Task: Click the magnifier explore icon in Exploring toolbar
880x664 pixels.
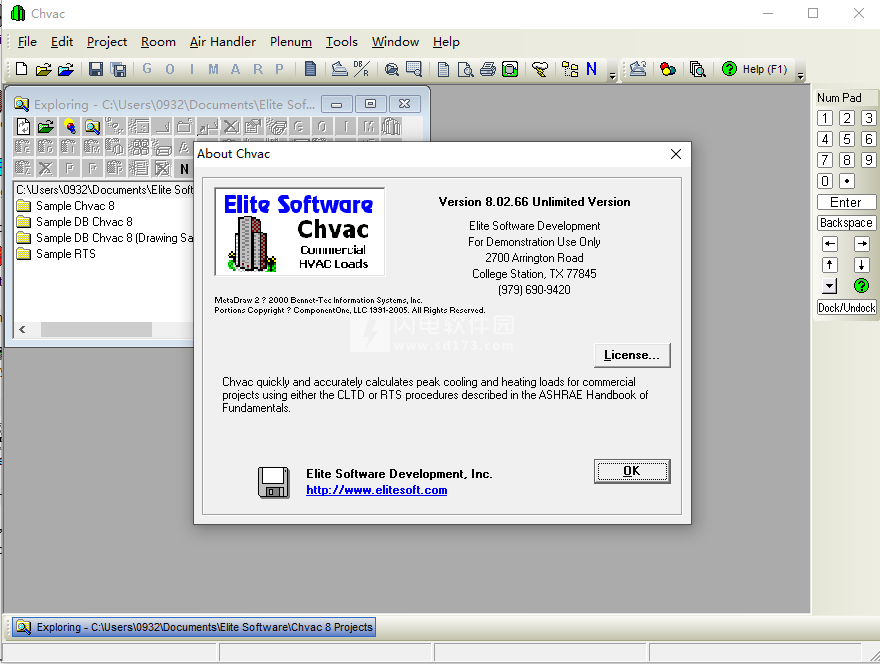Action: pos(92,126)
